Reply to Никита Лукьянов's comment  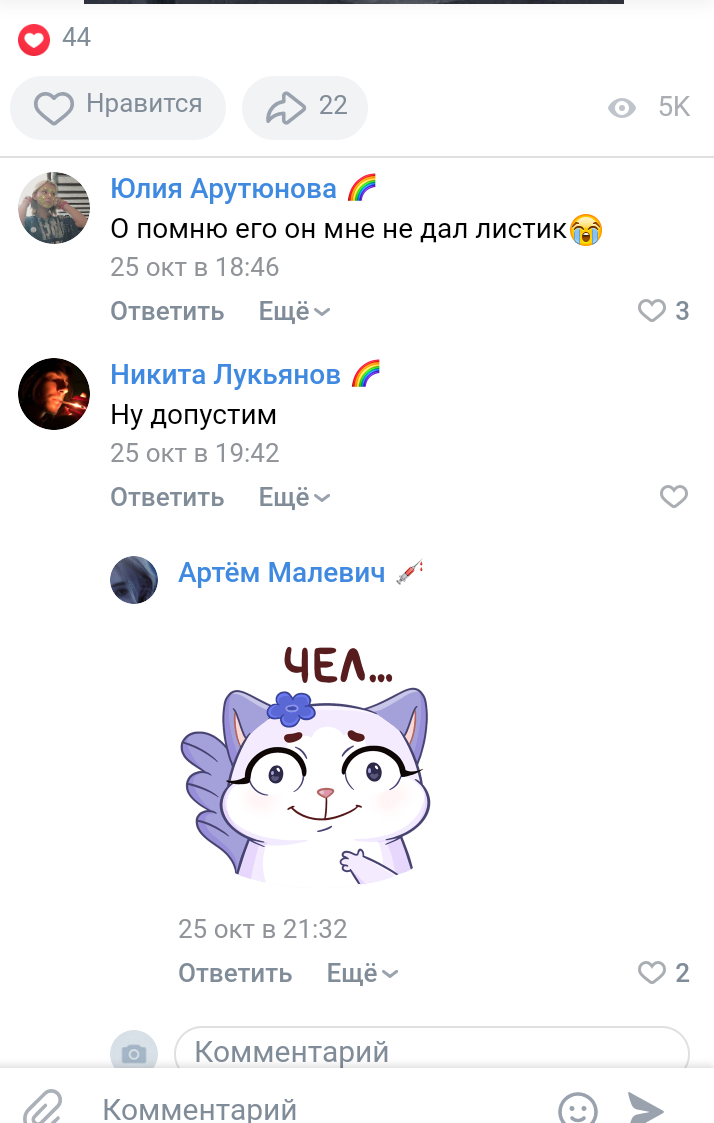point(167,497)
